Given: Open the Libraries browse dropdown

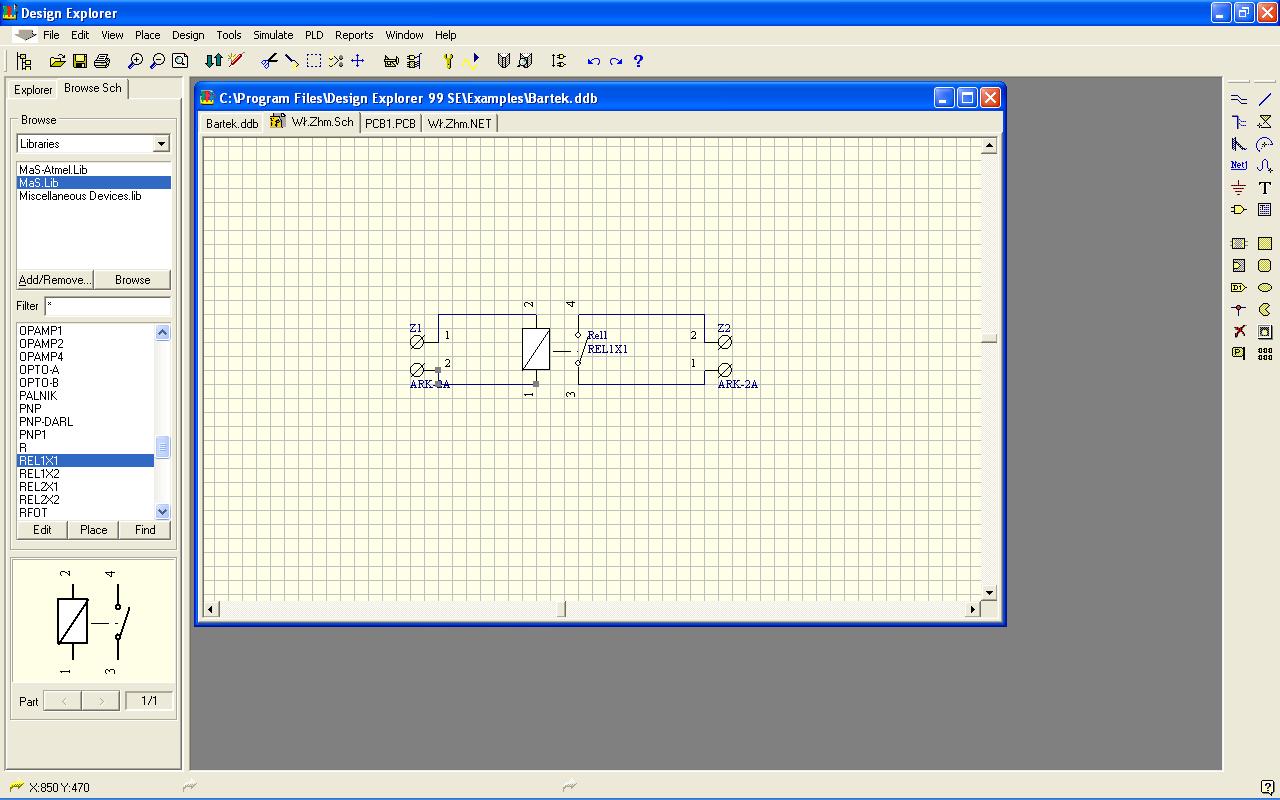Looking at the screenshot, I should 161,144.
